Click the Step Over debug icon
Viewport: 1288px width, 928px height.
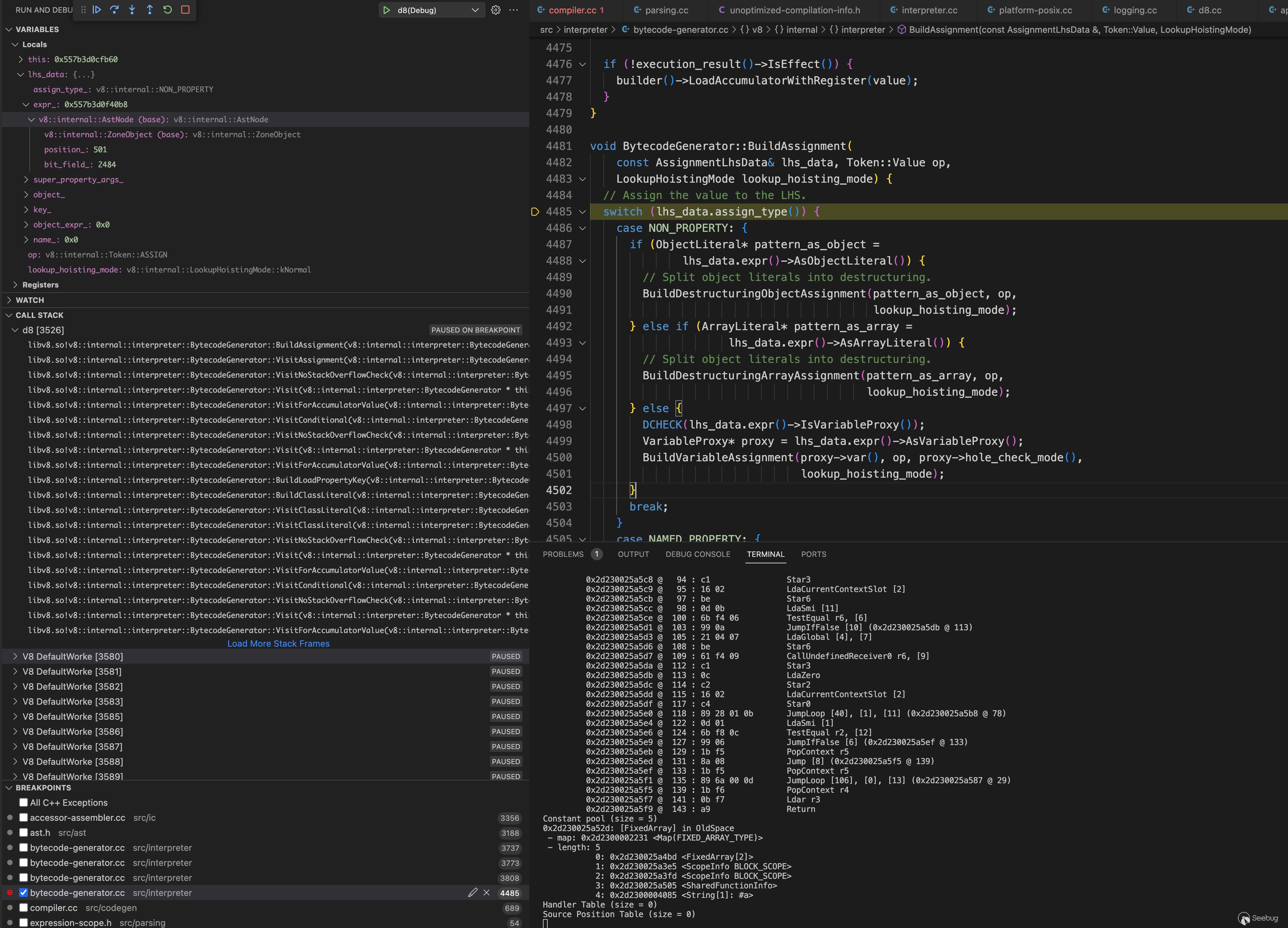[114, 10]
